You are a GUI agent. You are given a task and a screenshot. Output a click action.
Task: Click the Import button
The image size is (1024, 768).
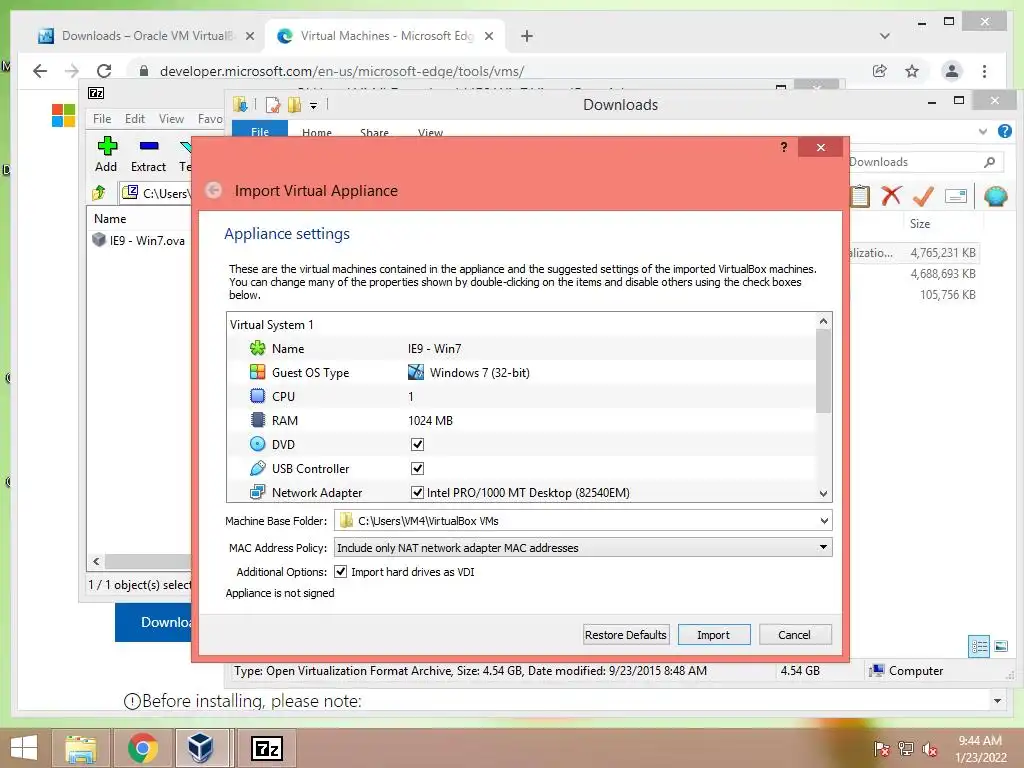[x=713, y=634]
